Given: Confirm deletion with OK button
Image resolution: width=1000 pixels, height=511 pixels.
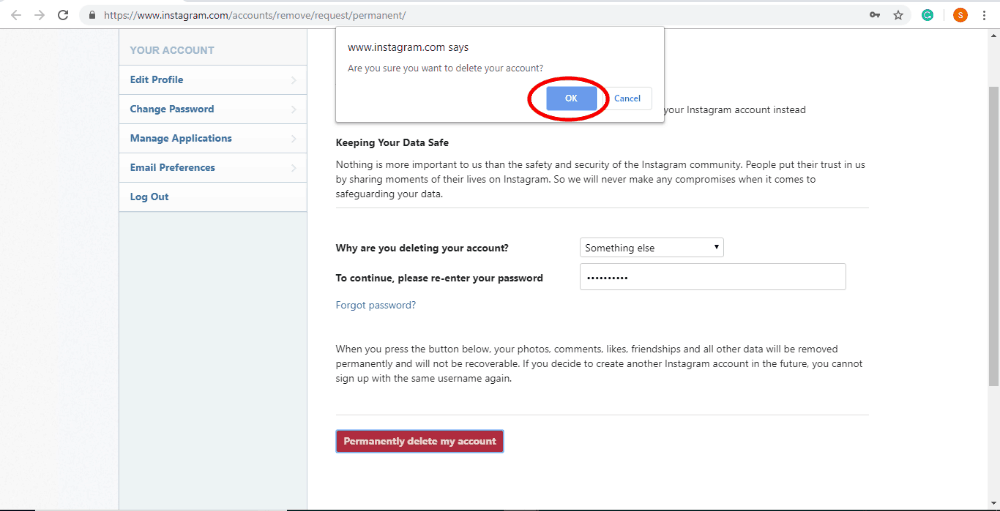Looking at the screenshot, I should pos(571,98).
